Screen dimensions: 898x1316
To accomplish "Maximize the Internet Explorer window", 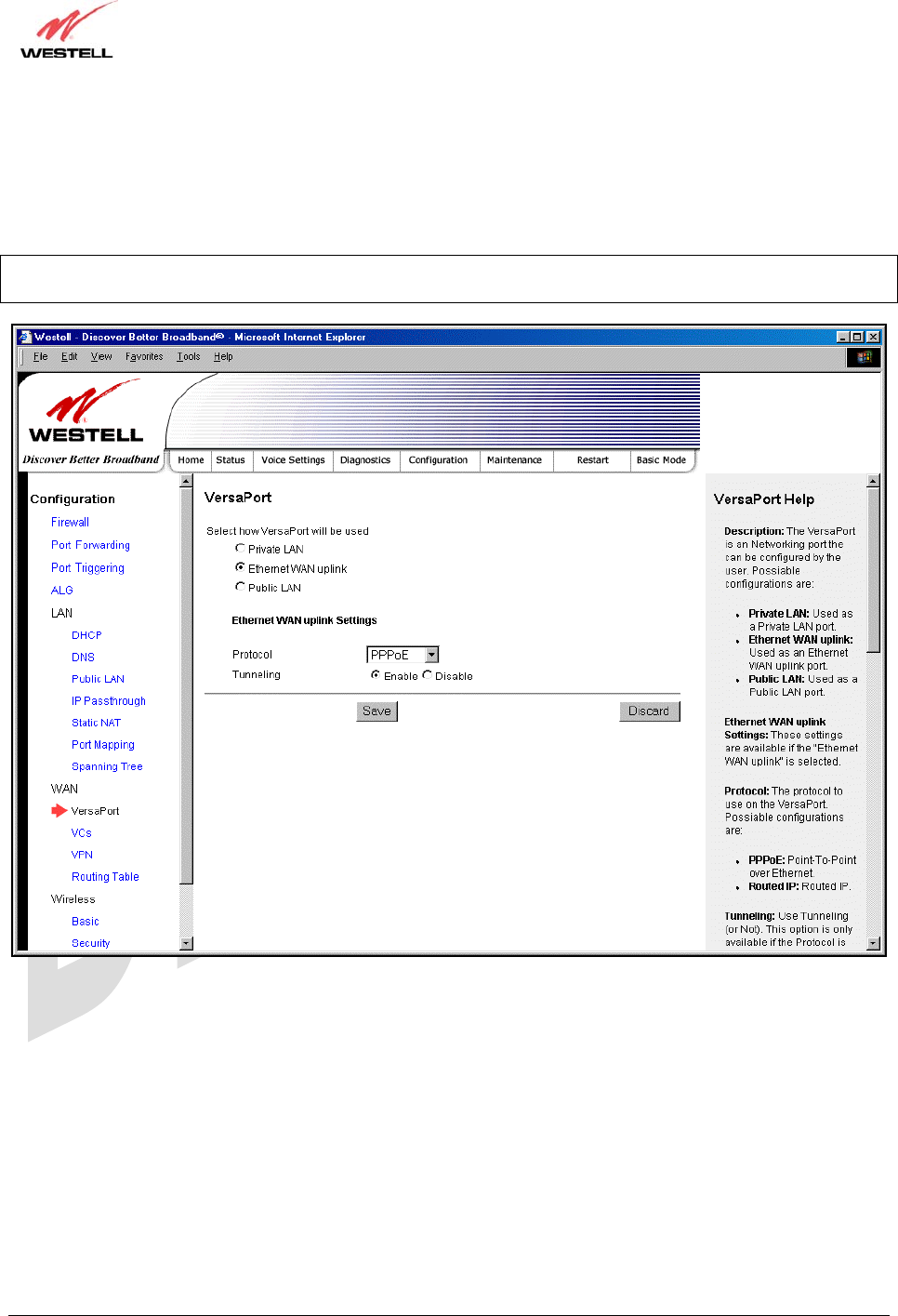I will coord(857,337).
